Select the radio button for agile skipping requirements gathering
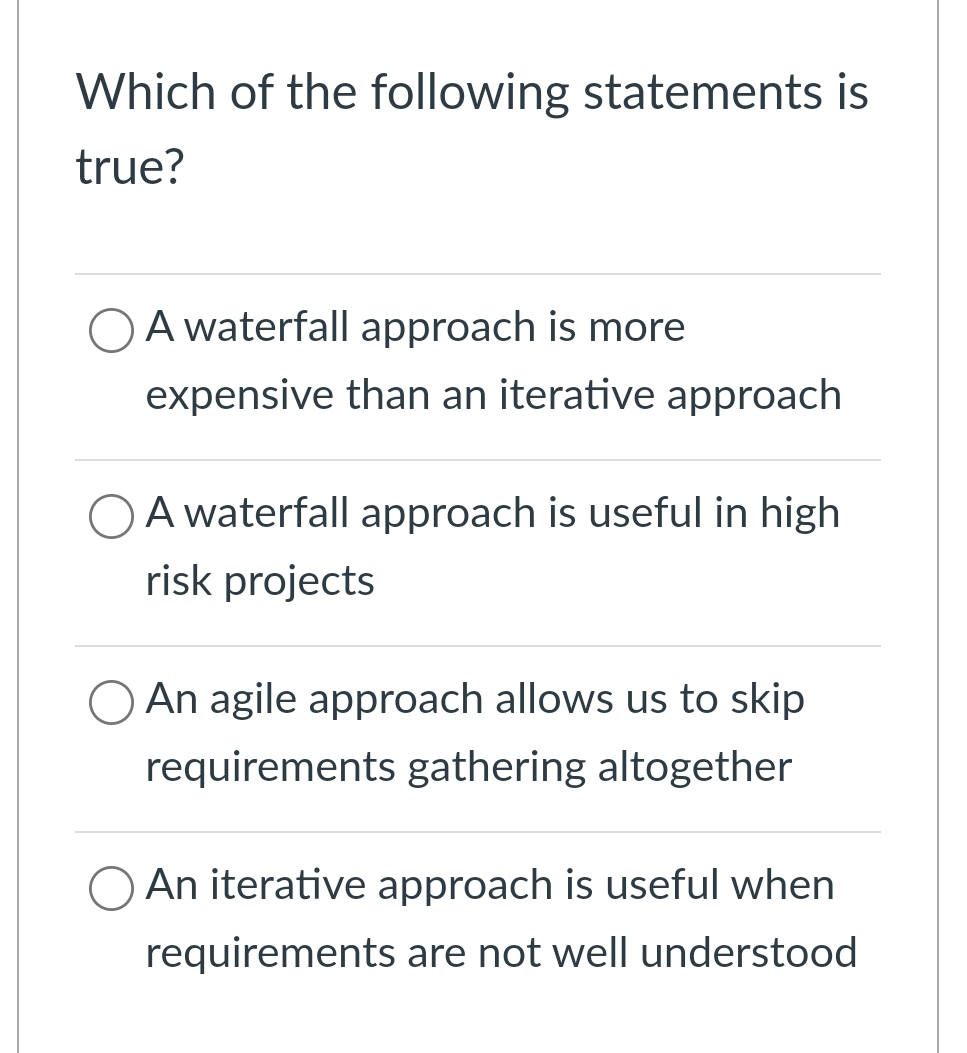967x1053 pixels. tap(111, 703)
